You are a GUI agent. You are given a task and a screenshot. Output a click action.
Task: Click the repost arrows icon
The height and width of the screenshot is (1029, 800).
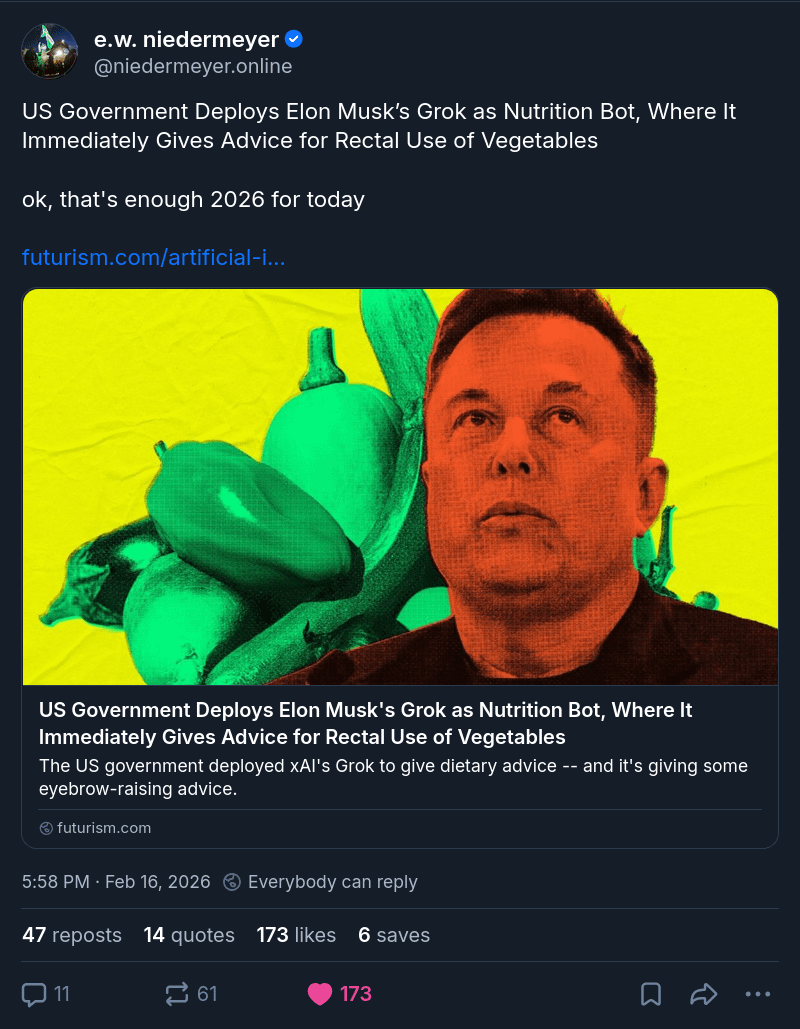tap(177, 994)
